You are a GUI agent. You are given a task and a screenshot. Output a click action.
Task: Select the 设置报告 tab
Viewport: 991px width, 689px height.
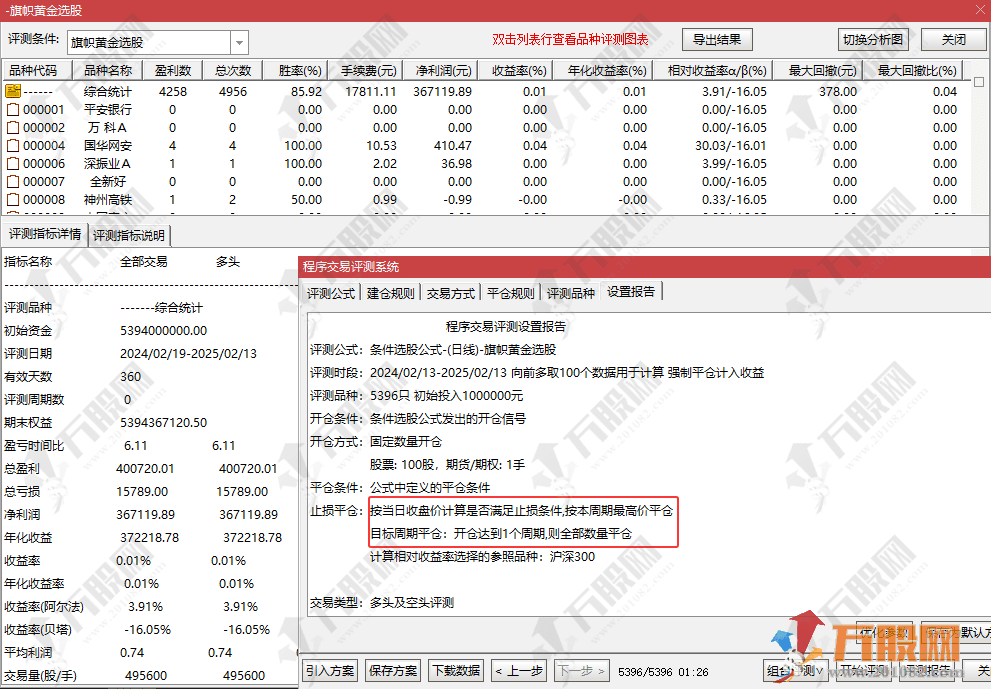pyautogui.click(x=631, y=291)
